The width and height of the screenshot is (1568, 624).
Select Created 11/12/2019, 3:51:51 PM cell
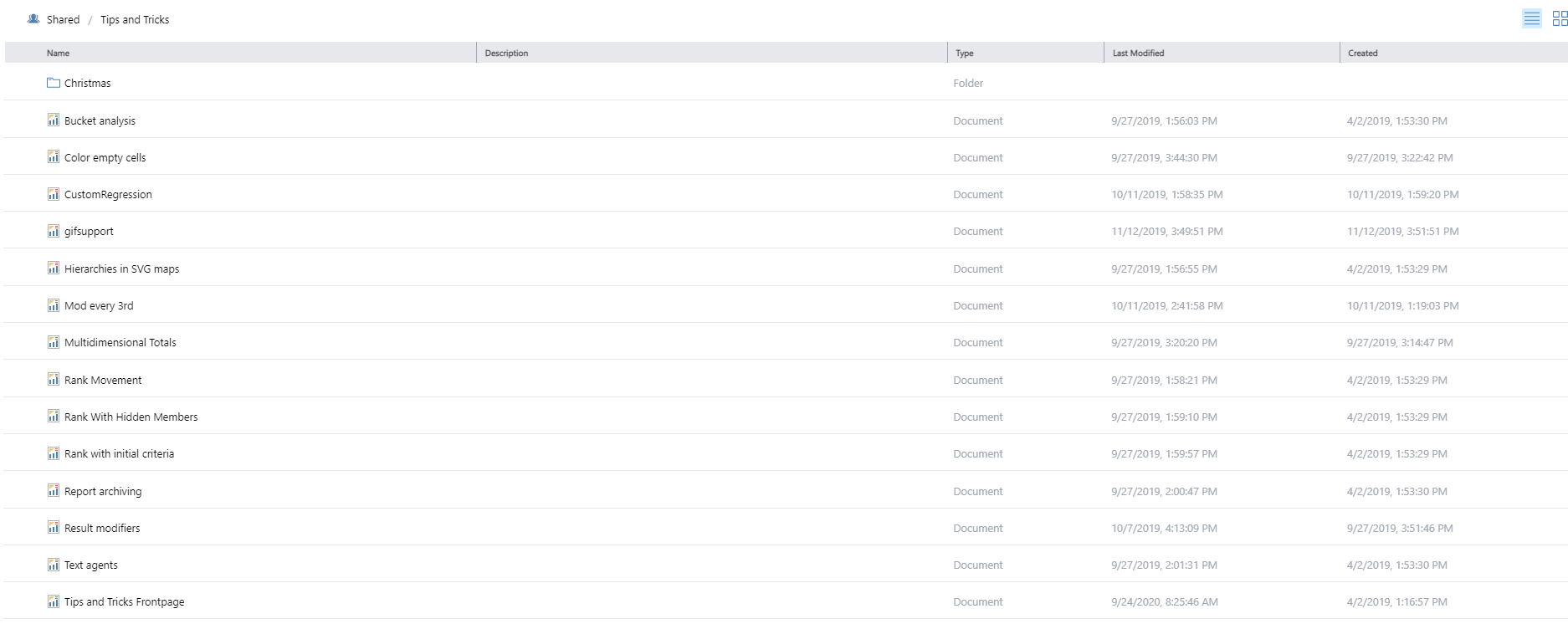pyautogui.click(x=1403, y=231)
